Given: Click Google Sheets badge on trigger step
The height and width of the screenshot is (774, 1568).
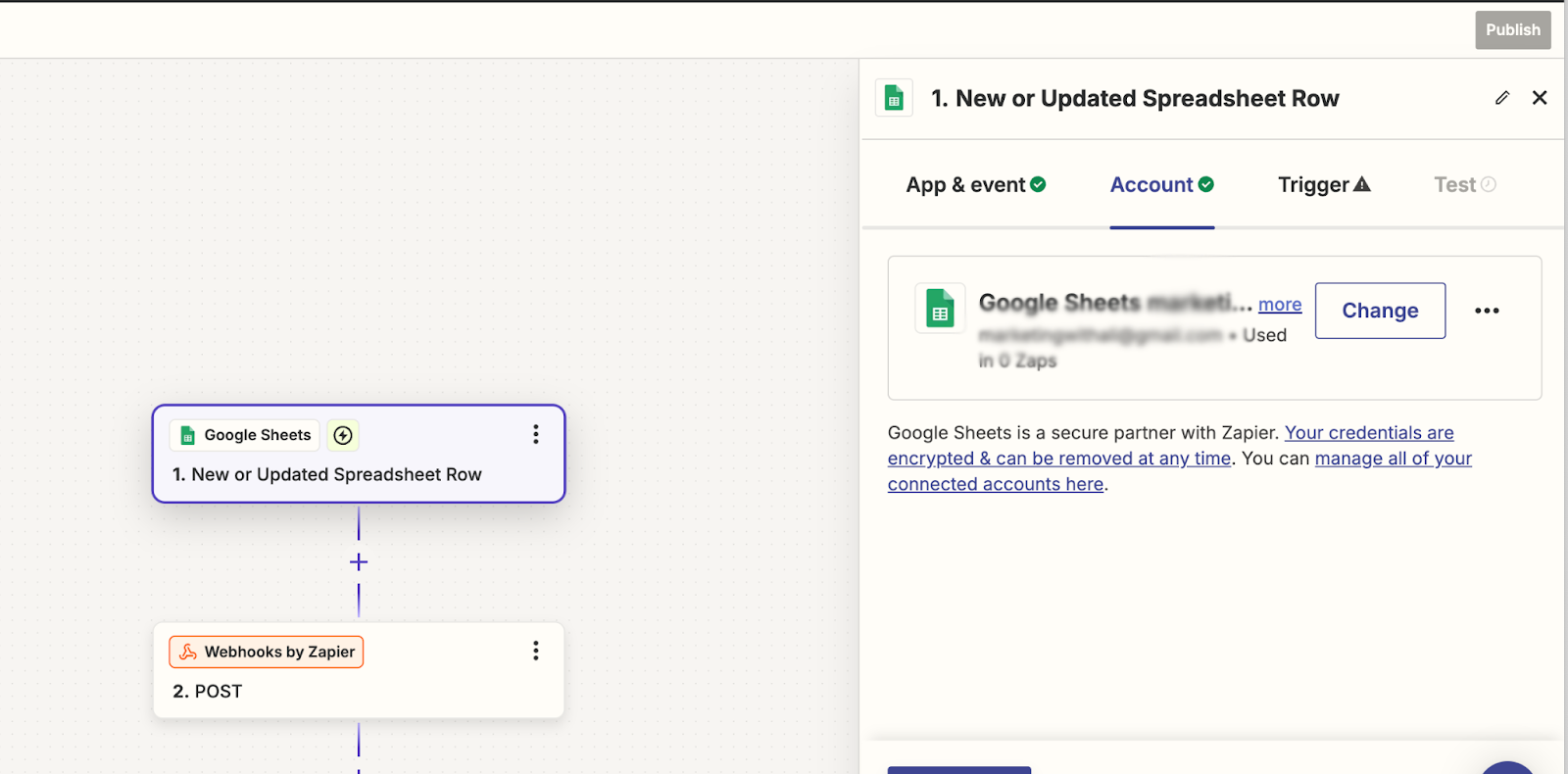Looking at the screenshot, I should 245,435.
